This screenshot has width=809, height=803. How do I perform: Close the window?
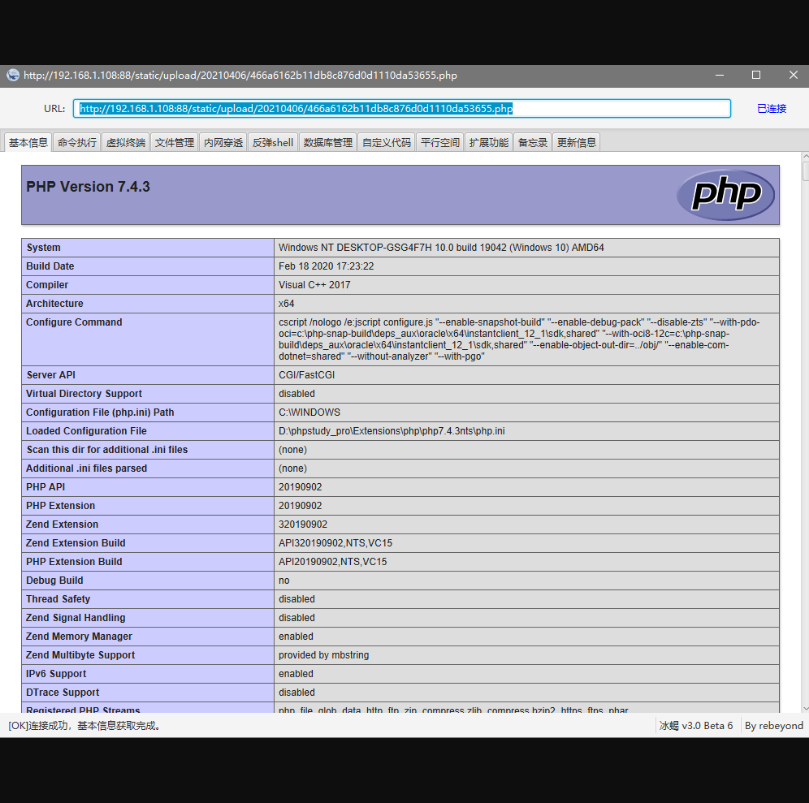point(792,75)
